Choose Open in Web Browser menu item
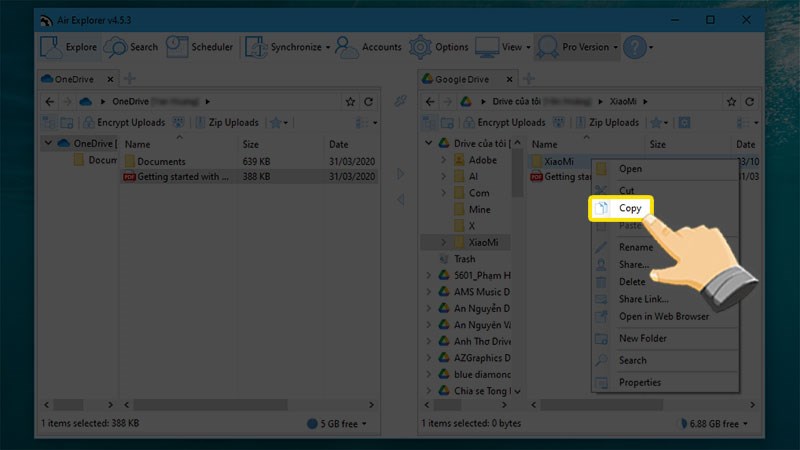 (664, 316)
